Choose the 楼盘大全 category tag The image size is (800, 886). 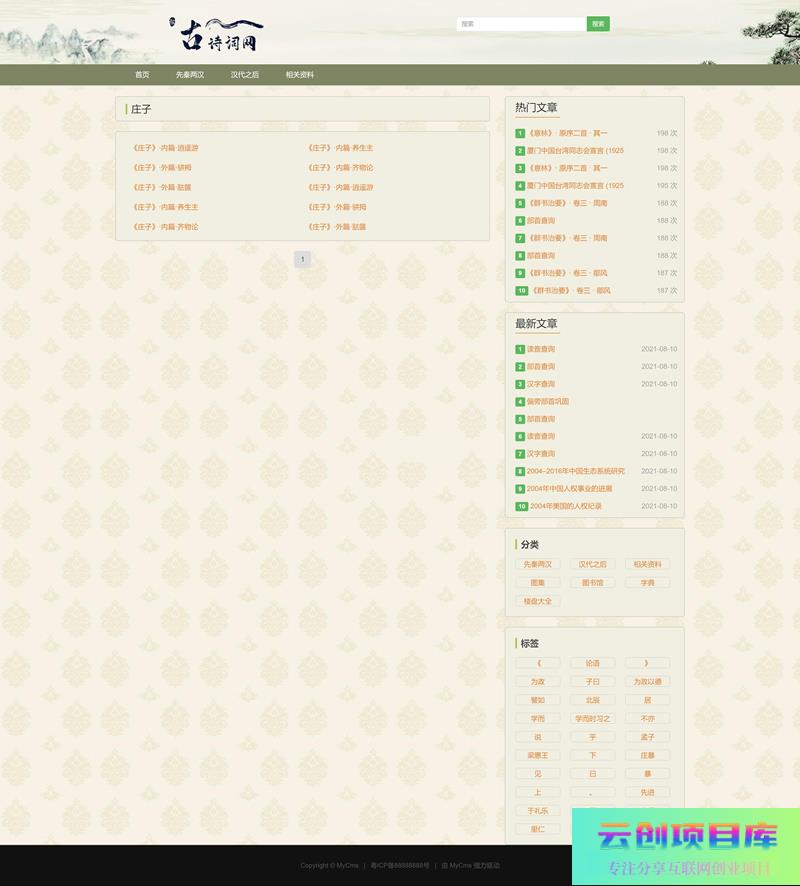(x=538, y=602)
